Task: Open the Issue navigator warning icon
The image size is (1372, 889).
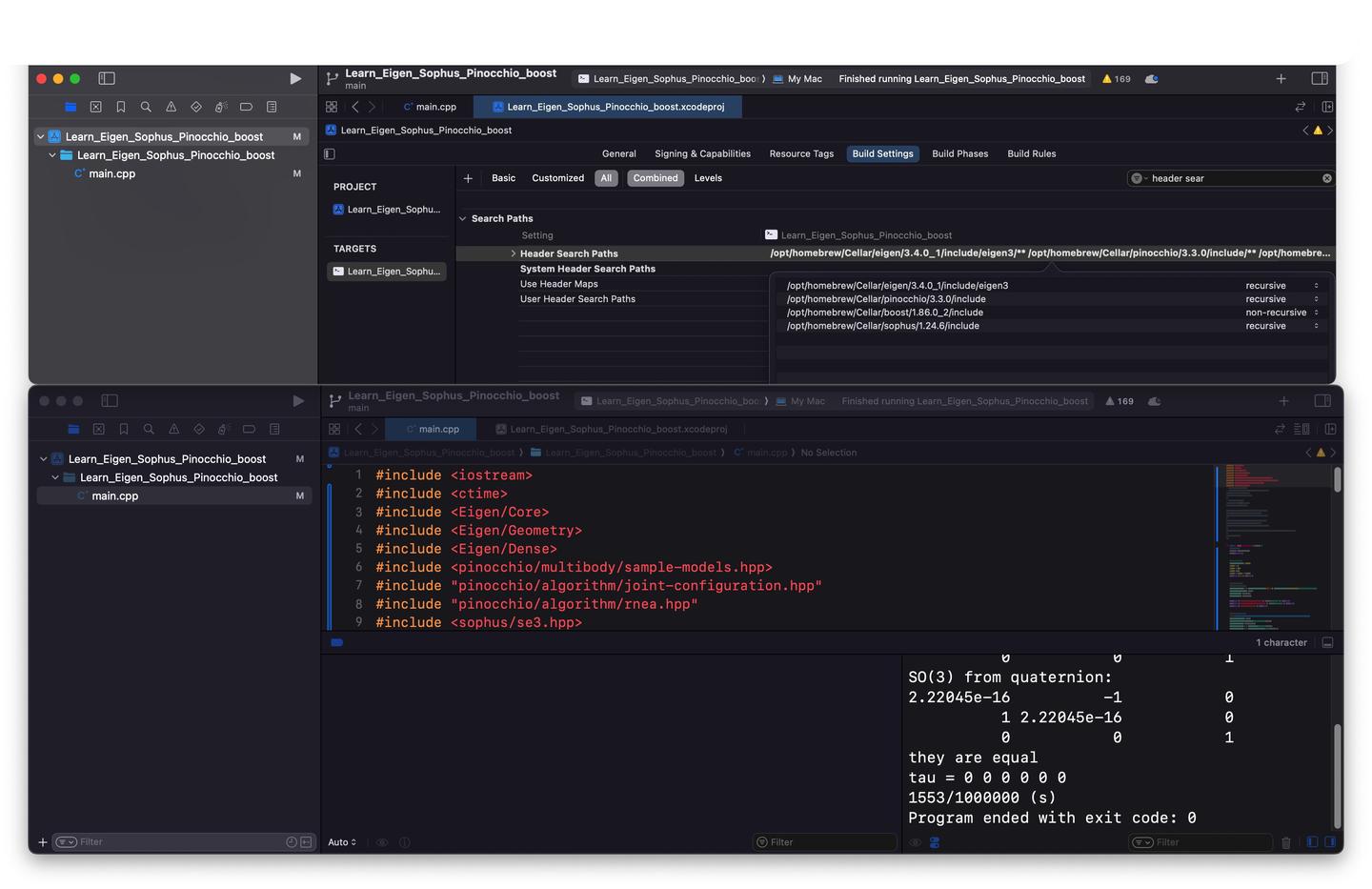Action: 171,107
